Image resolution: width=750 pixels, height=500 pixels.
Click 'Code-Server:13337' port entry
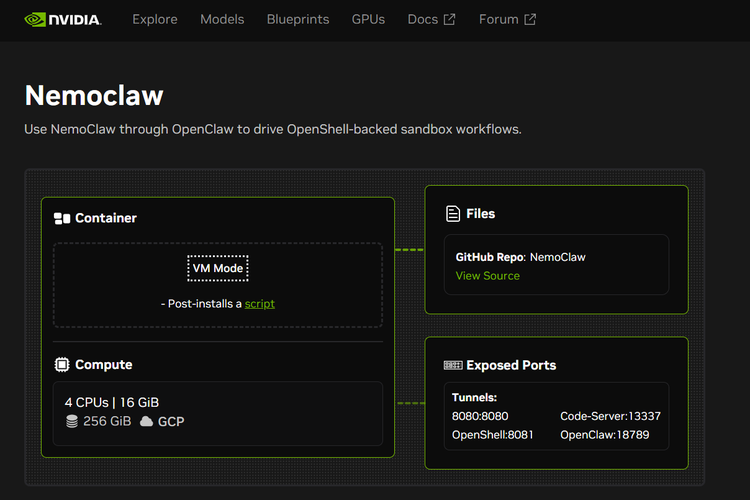(610, 416)
